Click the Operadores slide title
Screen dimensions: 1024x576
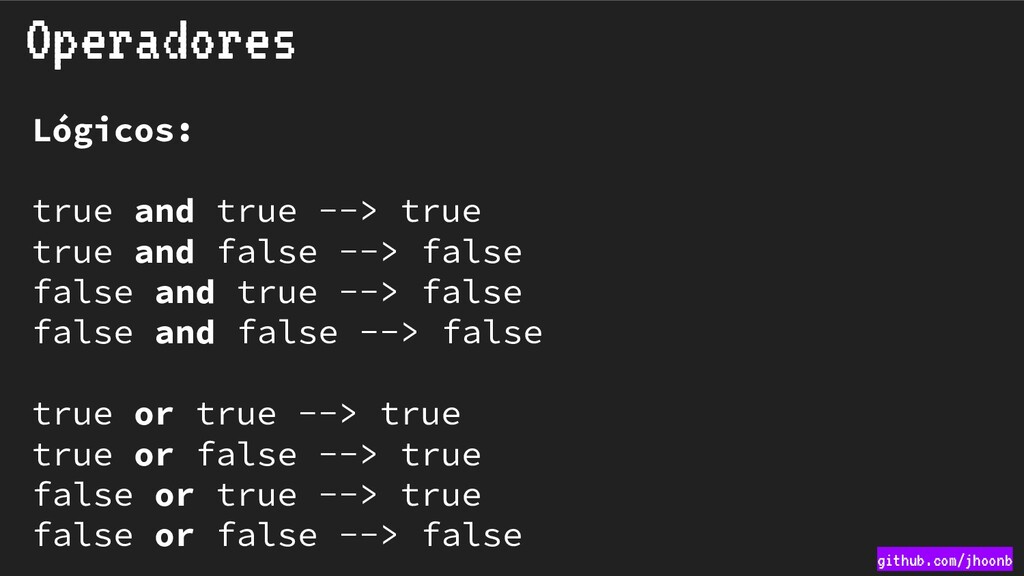[x=161, y=42]
